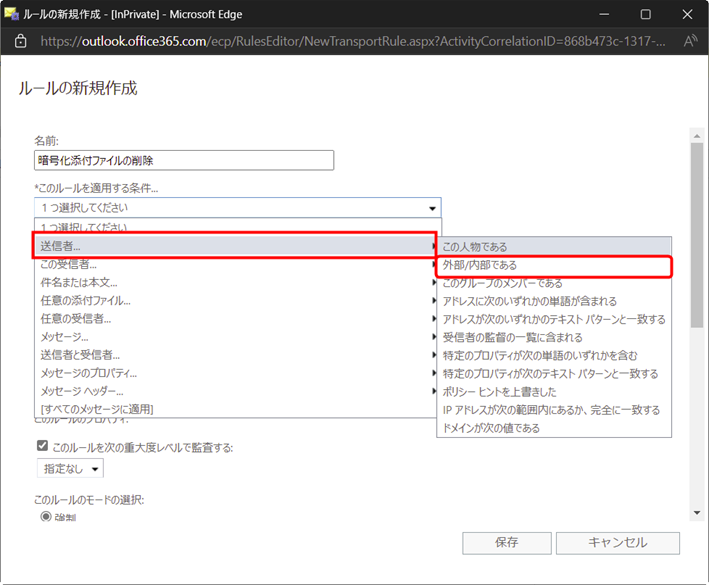Image resolution: width=709 pixels, height=585 pixels.
Task: Choose submenu item この人物である
Action: [x=554, y=247]
